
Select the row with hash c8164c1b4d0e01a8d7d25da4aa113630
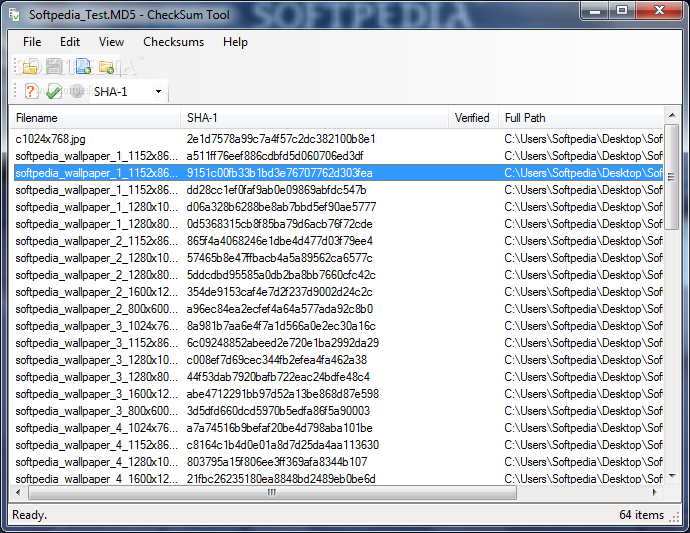pos(337,445)
